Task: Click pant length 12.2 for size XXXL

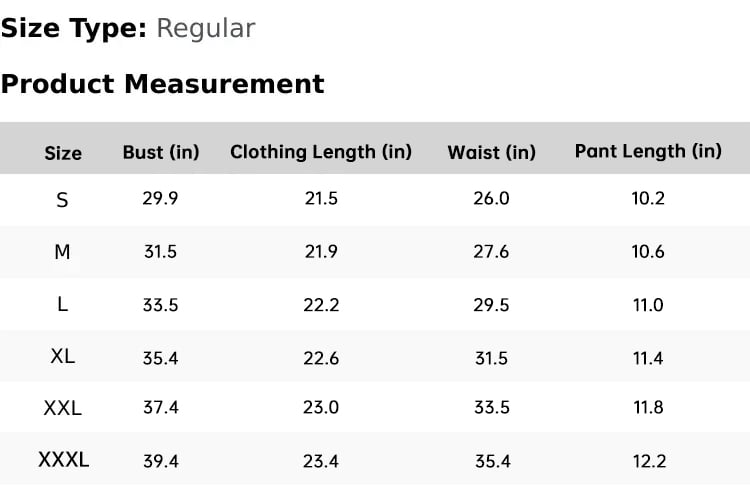Action: [648, 461]
